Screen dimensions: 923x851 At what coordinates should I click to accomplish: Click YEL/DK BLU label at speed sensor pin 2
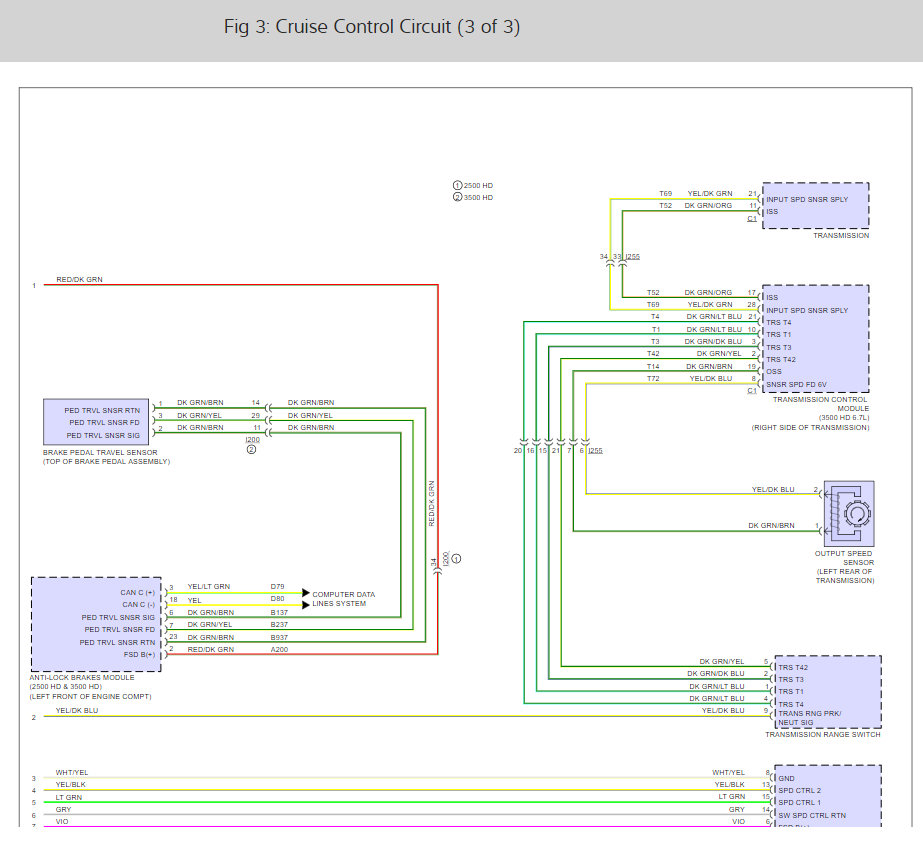[773, 490]
